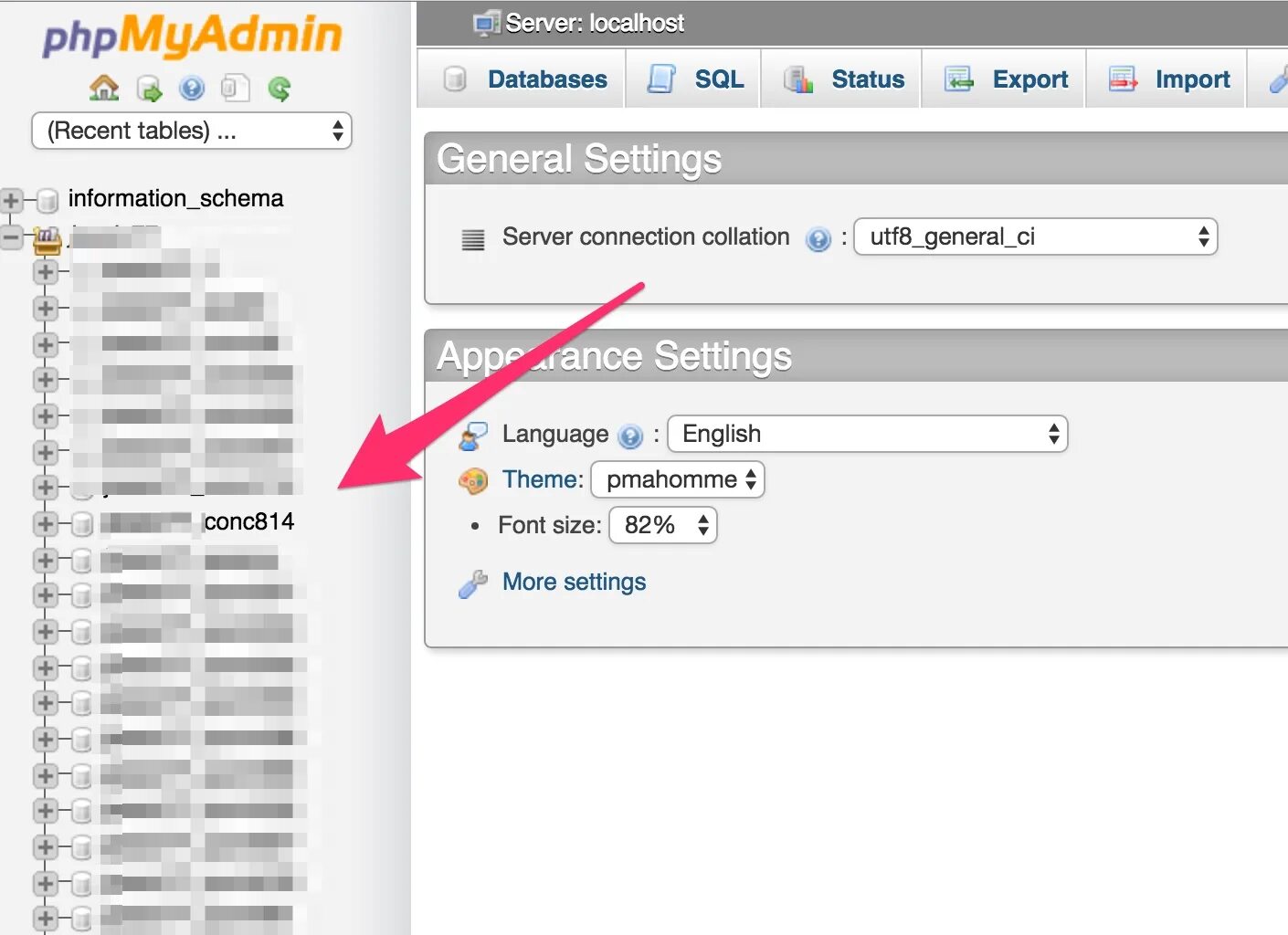1288x935 pixels.
Task: Click help icon beside Language label
Action: [630, 436]
